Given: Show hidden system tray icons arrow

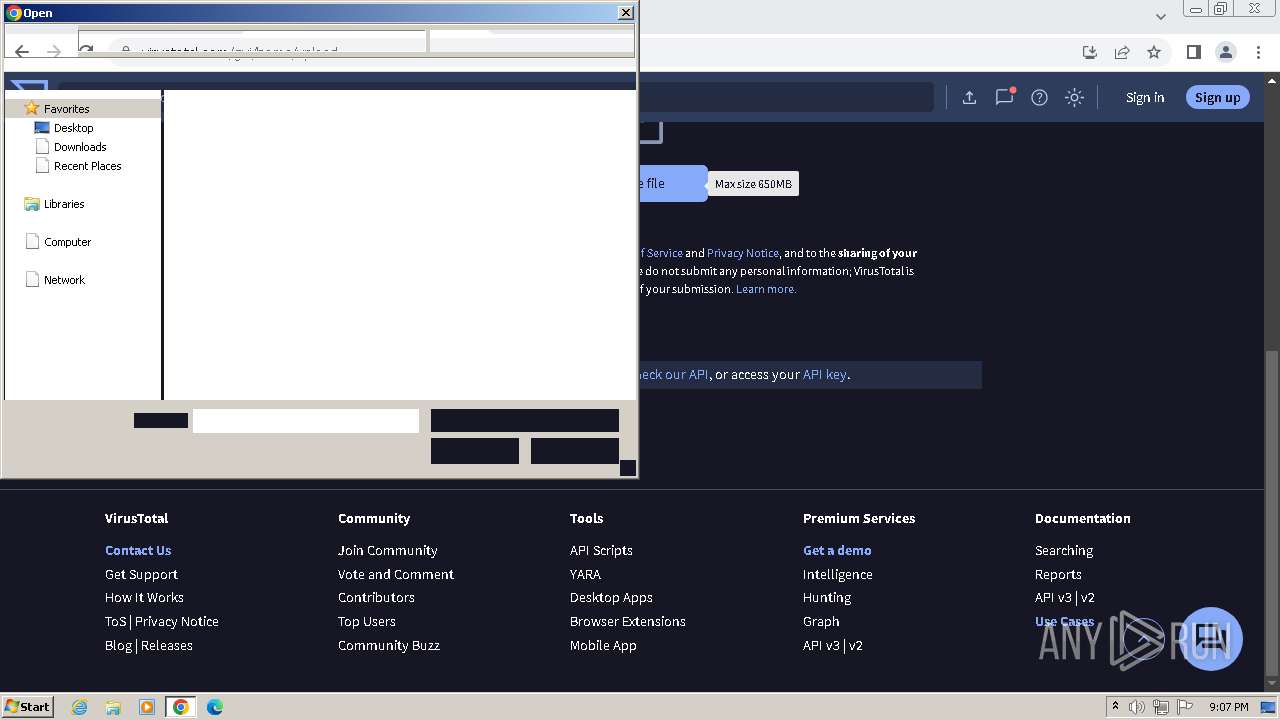Looking at the screenshot, I should [x=1115, y=707].
